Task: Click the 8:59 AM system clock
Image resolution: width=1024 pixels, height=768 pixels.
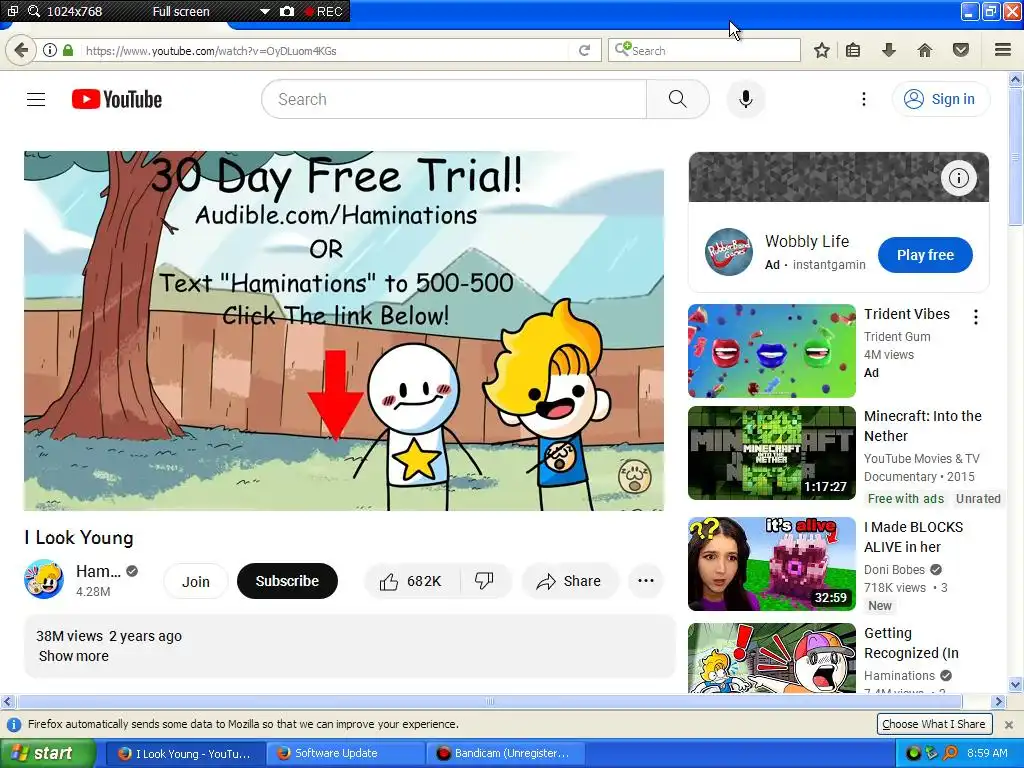Action: click(987, 753)
